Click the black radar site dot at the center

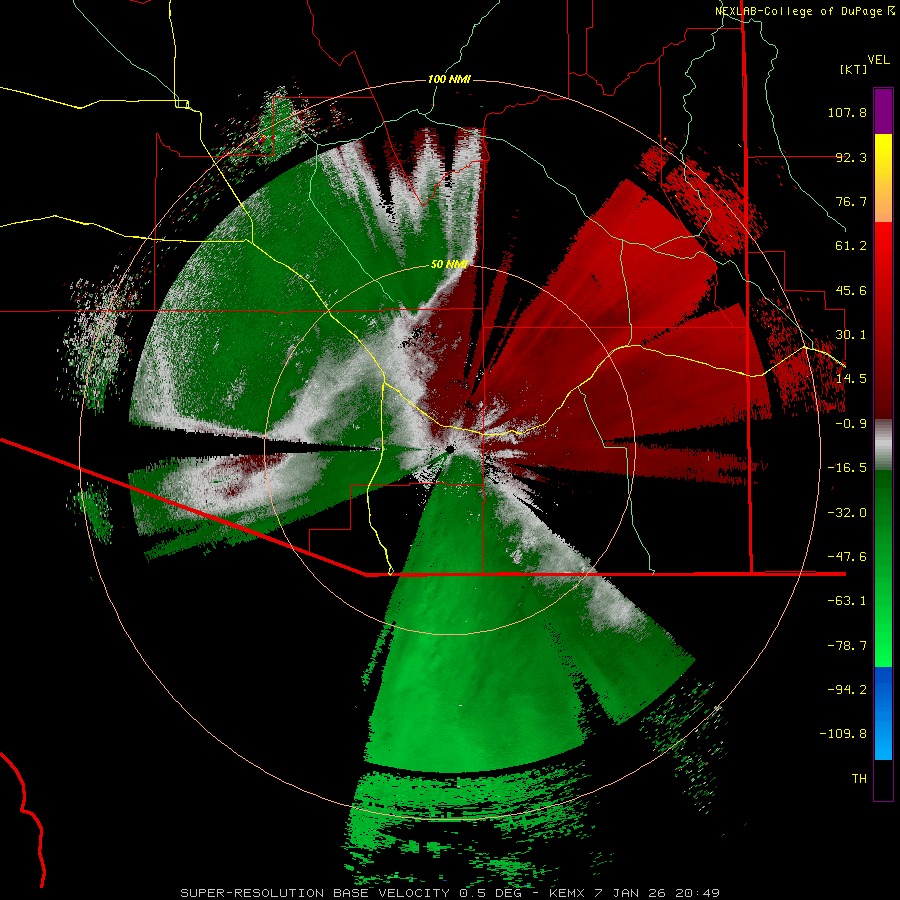(x=450, y=449)
